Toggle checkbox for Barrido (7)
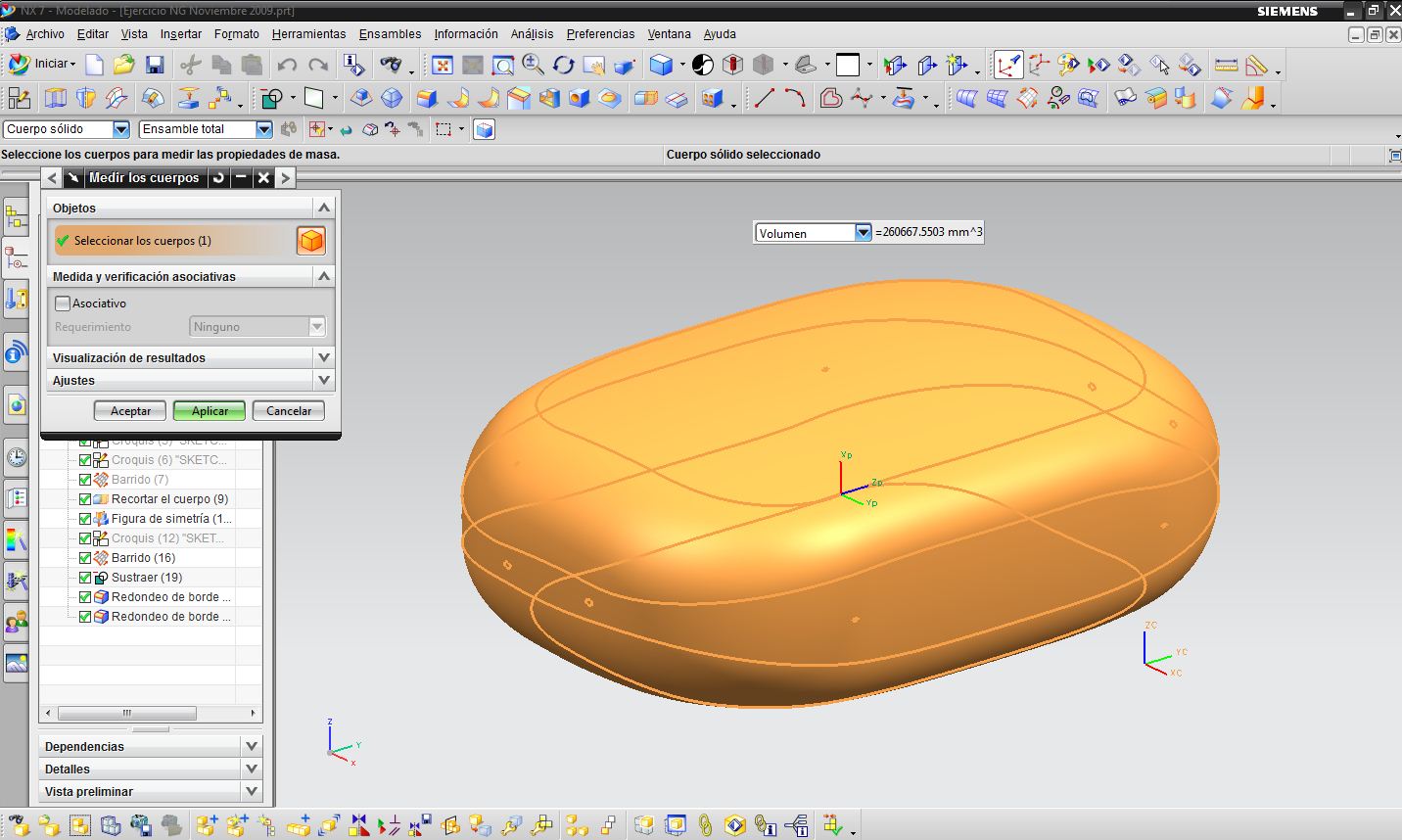Viewport: 1402px width, 840px height. [x=85, y=480]
